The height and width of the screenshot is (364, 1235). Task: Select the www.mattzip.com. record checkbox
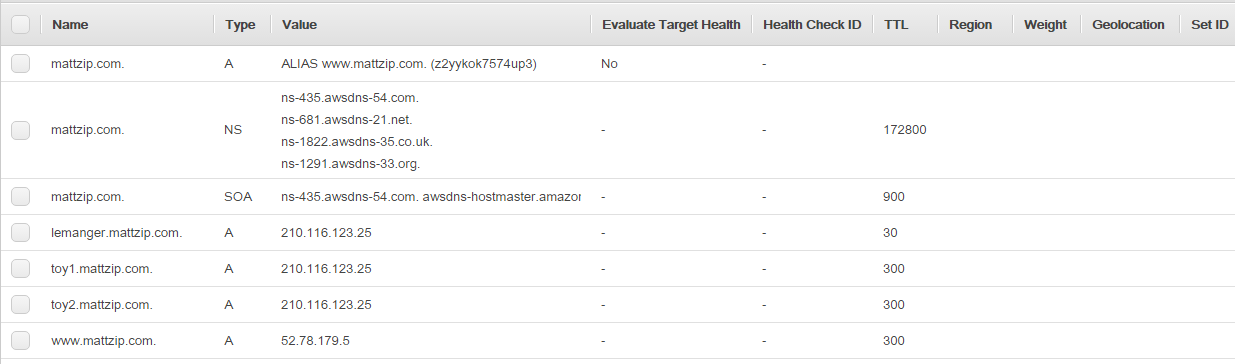point(20,341)
